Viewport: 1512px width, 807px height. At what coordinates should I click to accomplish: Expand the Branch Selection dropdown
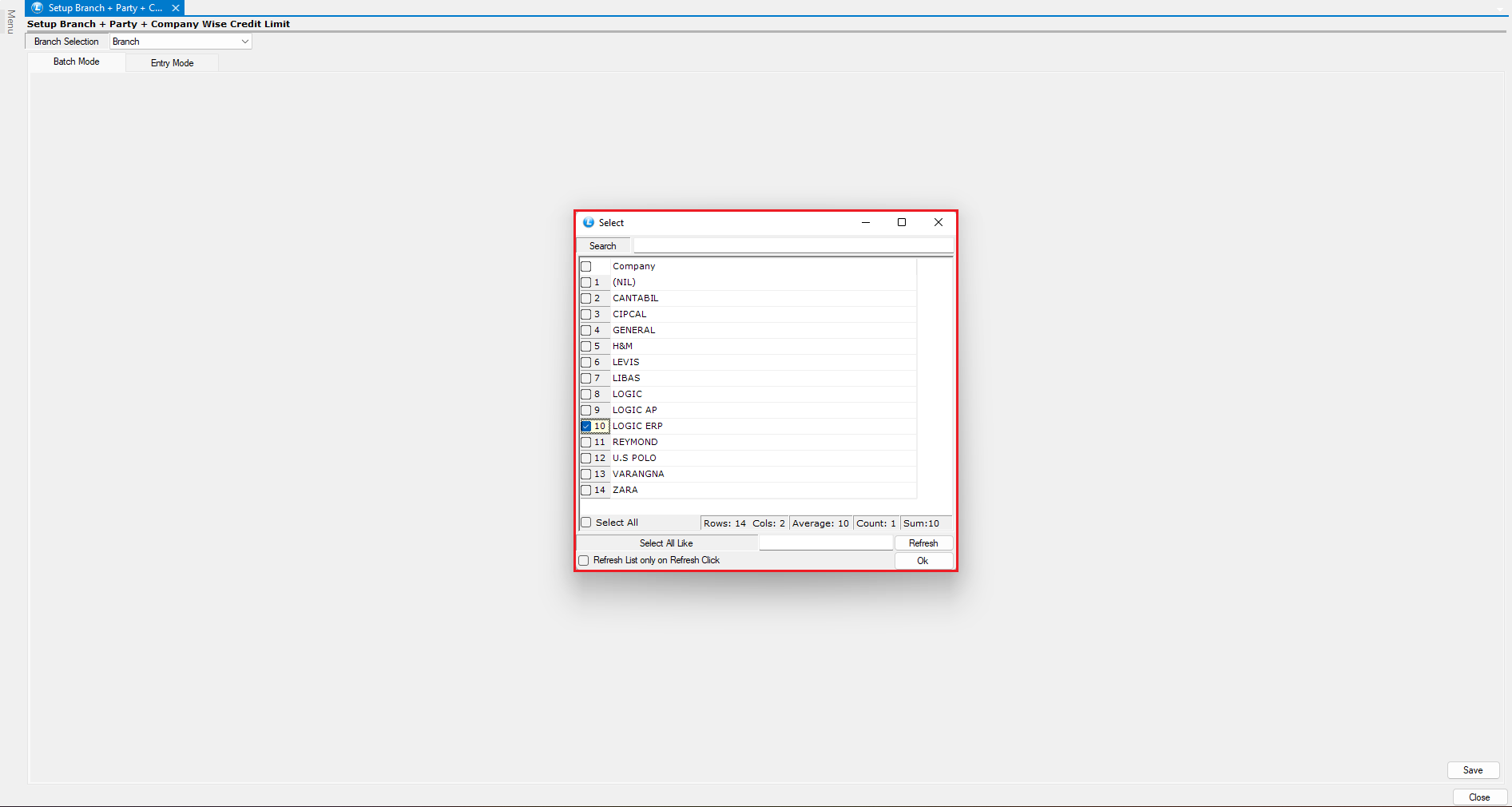[x=244, y=42]
